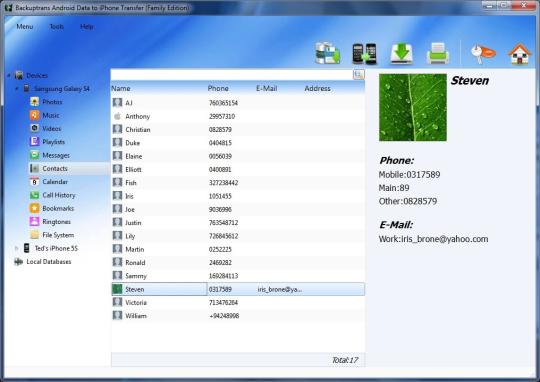
Task: Click the transfer phone to phone icon
Action: tap(364, 54)
